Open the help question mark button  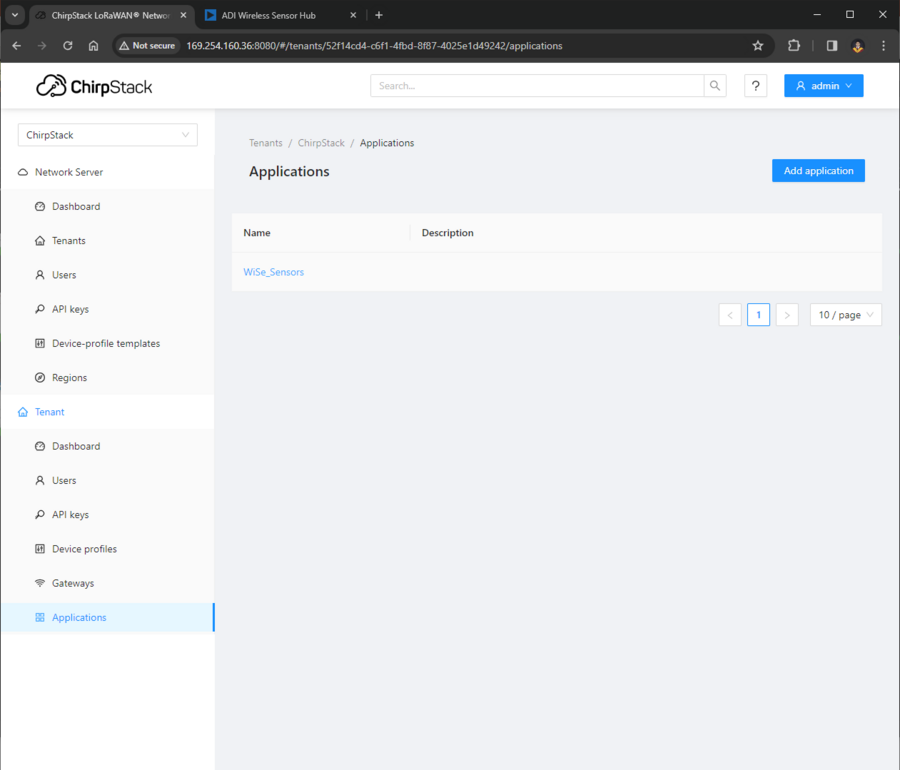pos(755,86)
